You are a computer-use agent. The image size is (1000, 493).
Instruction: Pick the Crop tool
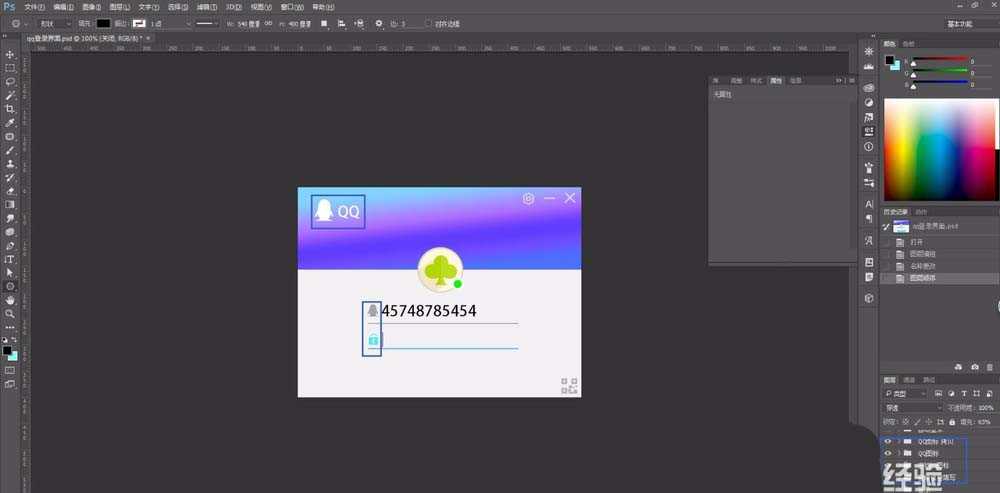coord(10,108)
